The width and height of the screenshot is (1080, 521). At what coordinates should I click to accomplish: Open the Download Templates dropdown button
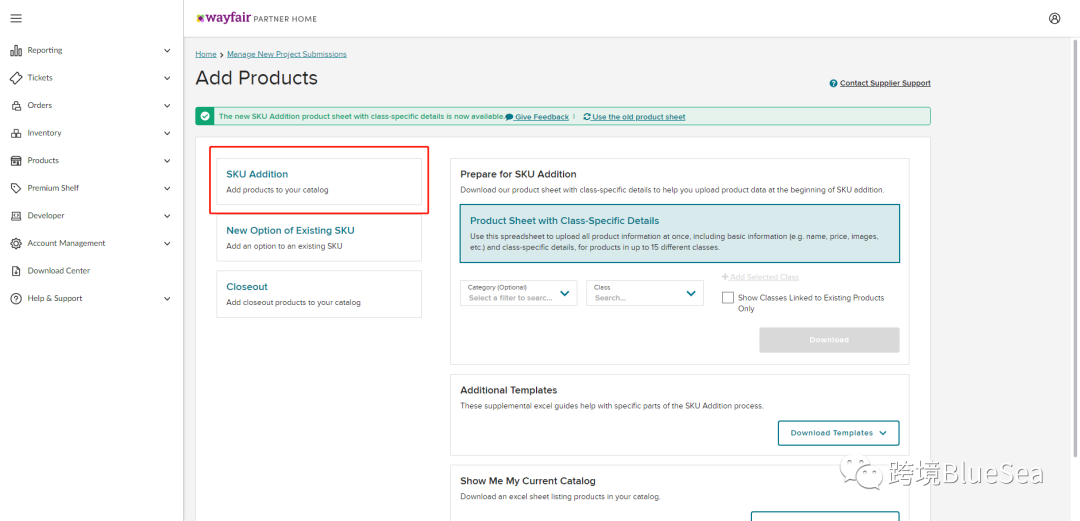(x=838, y=433)
